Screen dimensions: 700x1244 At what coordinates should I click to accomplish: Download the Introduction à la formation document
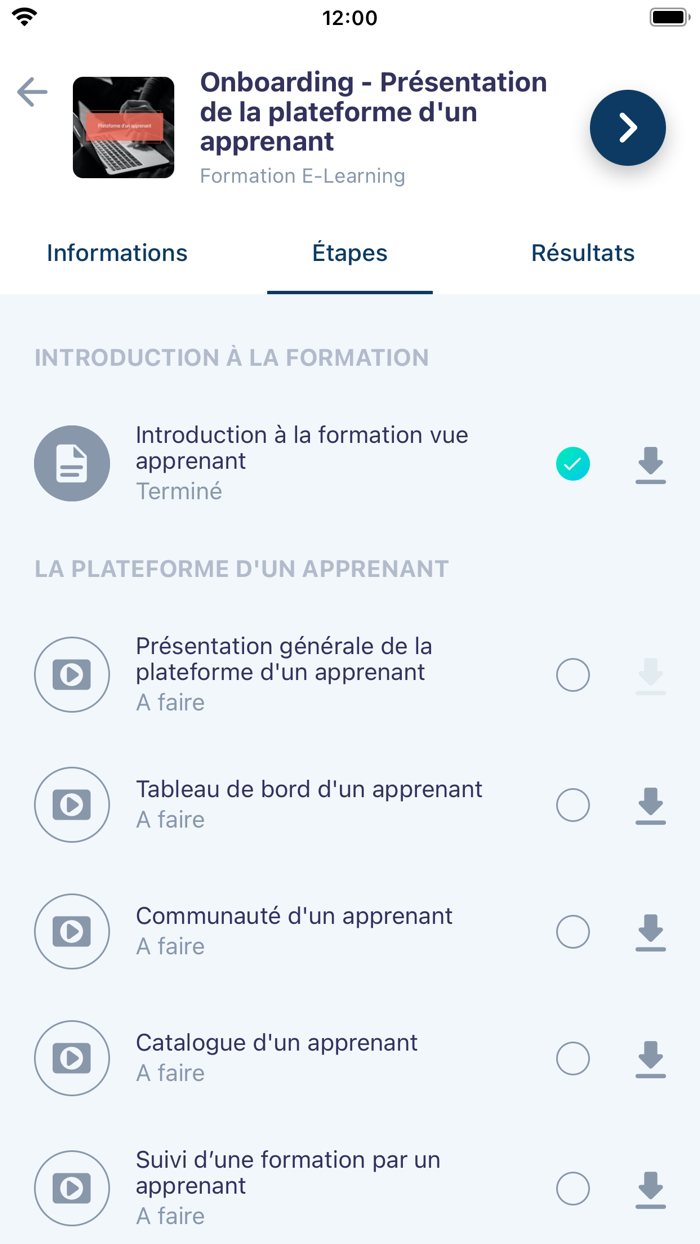pos(650,463)
